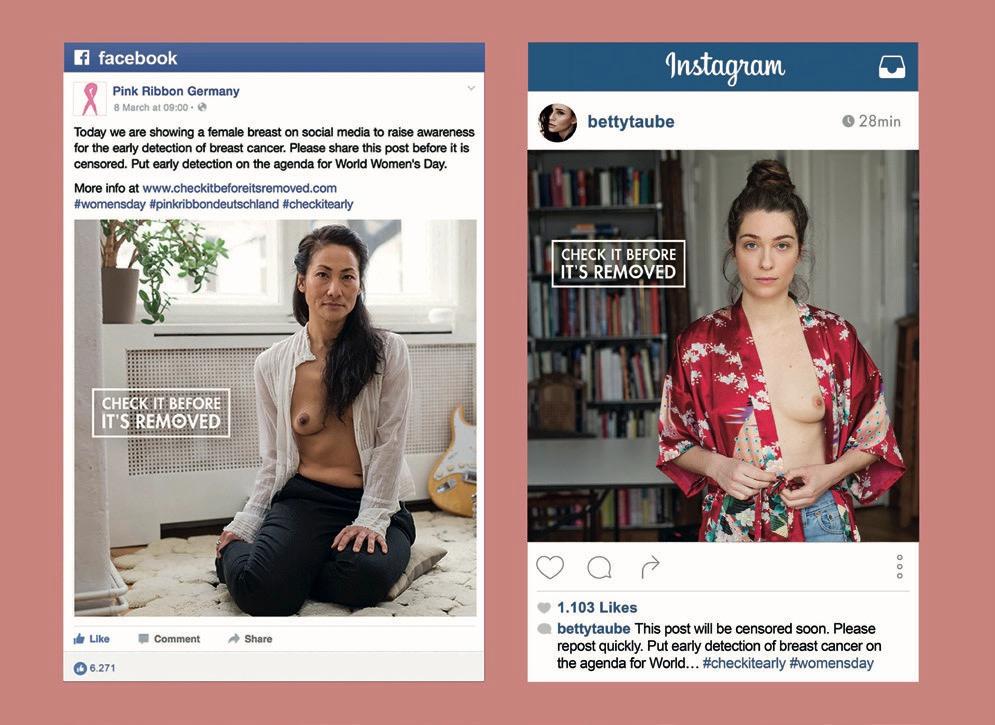Image resolution: width=995 pixels, height=725 pixels.
Task: Click the bettytaube profile avatar
Action: point(557,122)
